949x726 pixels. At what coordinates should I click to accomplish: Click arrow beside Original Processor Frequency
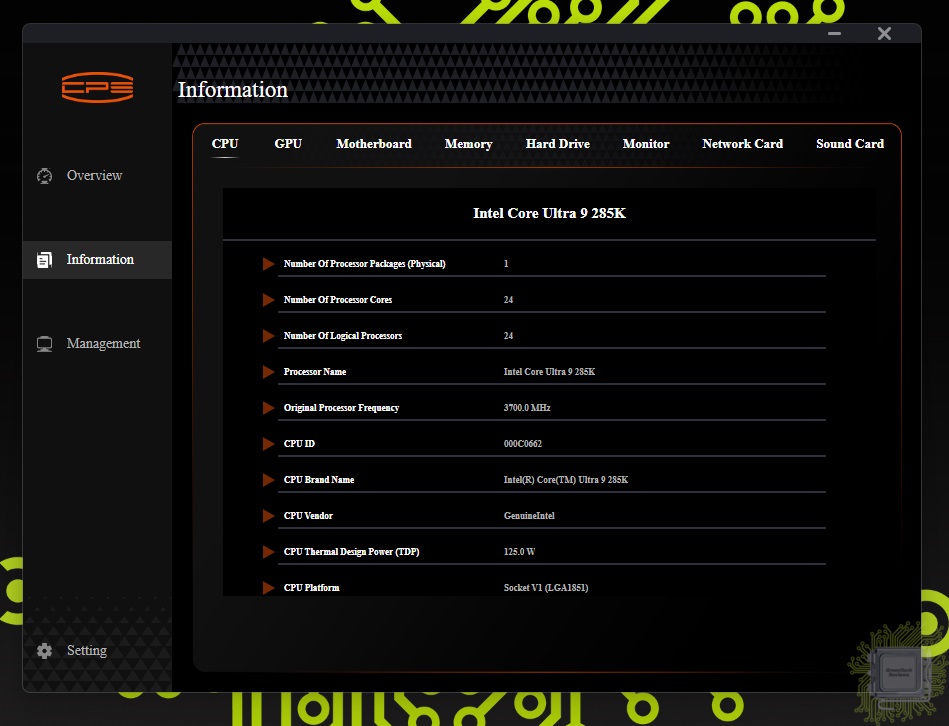point(268,408)
